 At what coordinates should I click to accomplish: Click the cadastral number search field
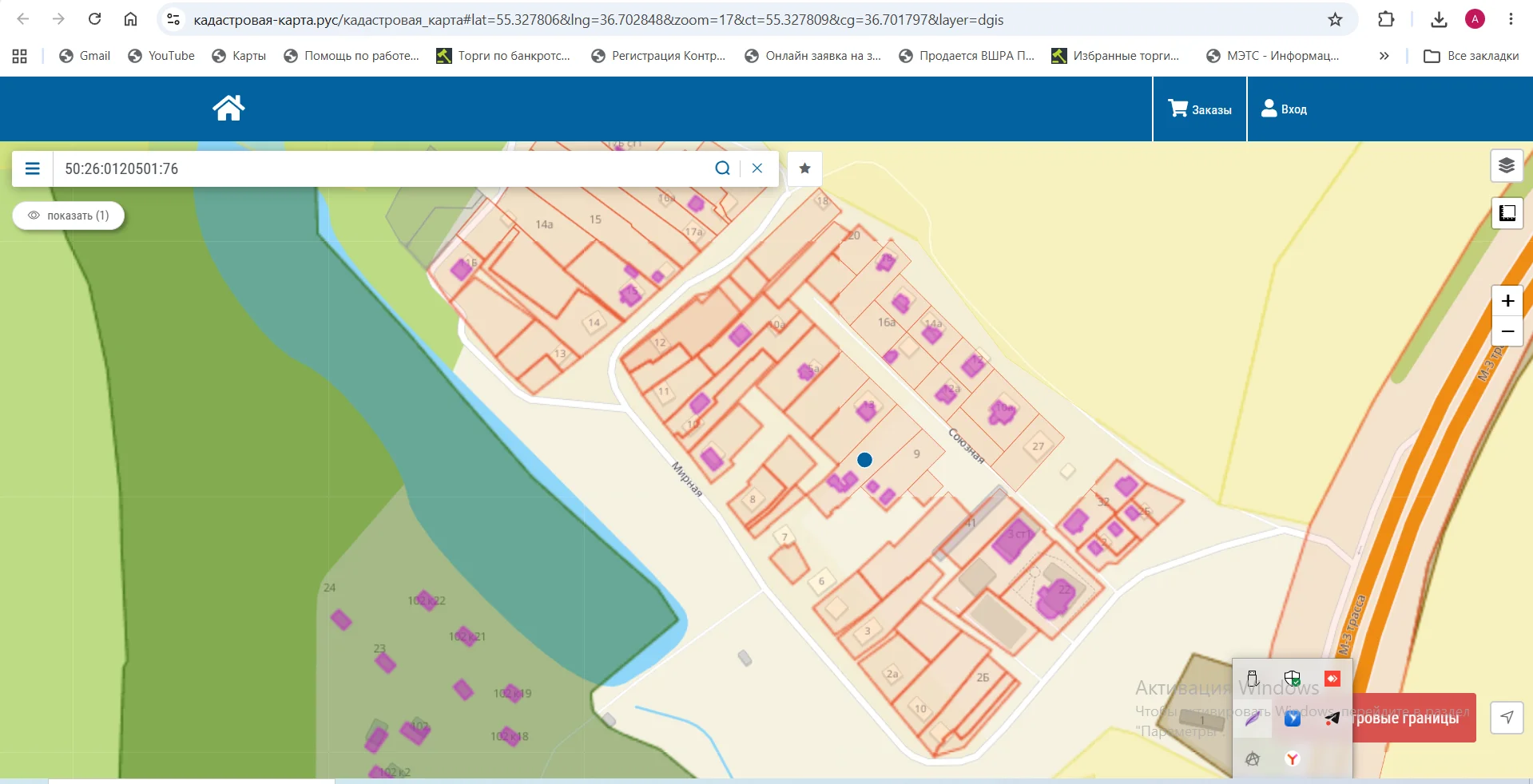pos(383,168)
